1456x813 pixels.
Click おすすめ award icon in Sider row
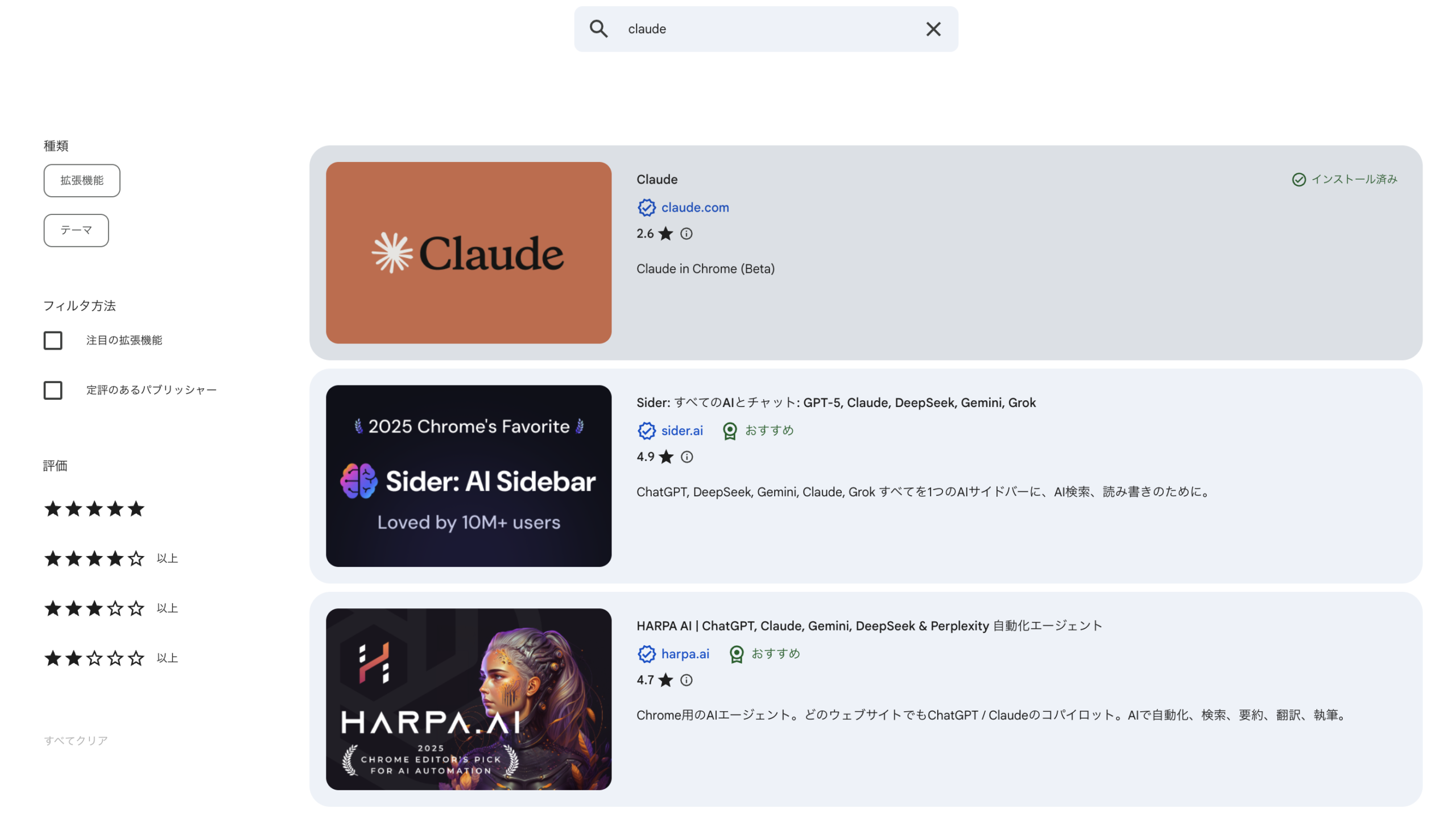(x=730, y=431)
